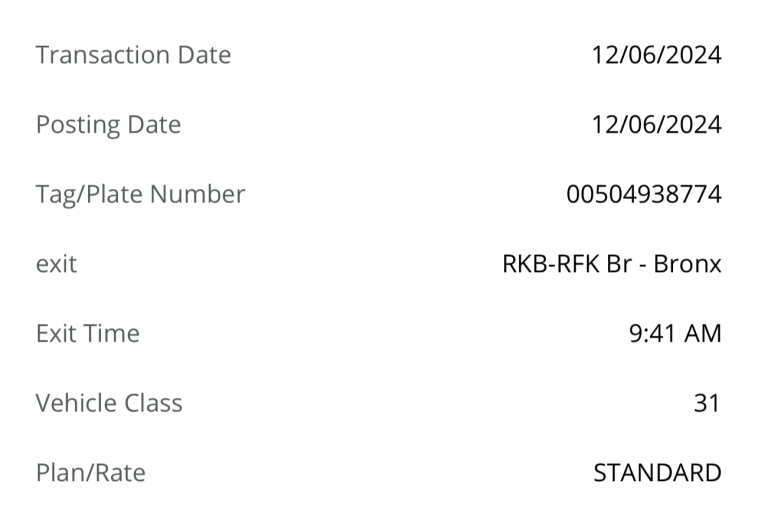Click the vehicle class value 31

(x=707, y=403)
